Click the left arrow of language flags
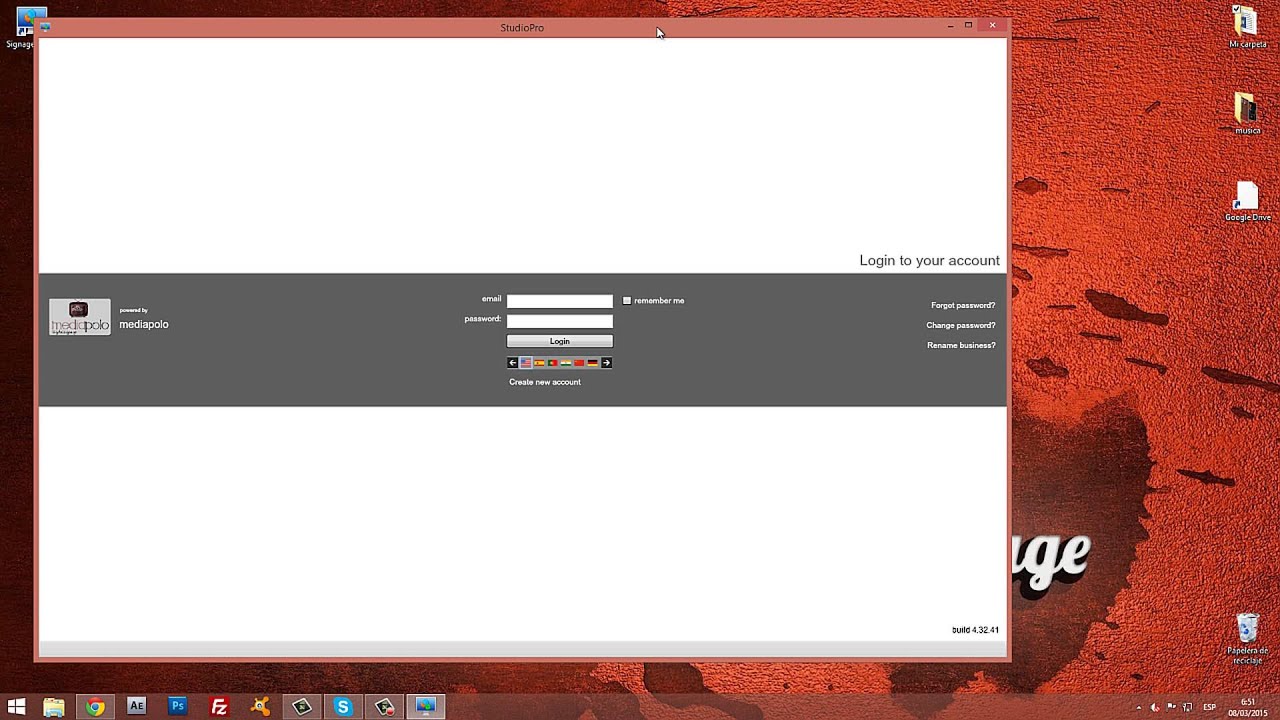This screenshot has width=1280, height=720. point(513,363)
